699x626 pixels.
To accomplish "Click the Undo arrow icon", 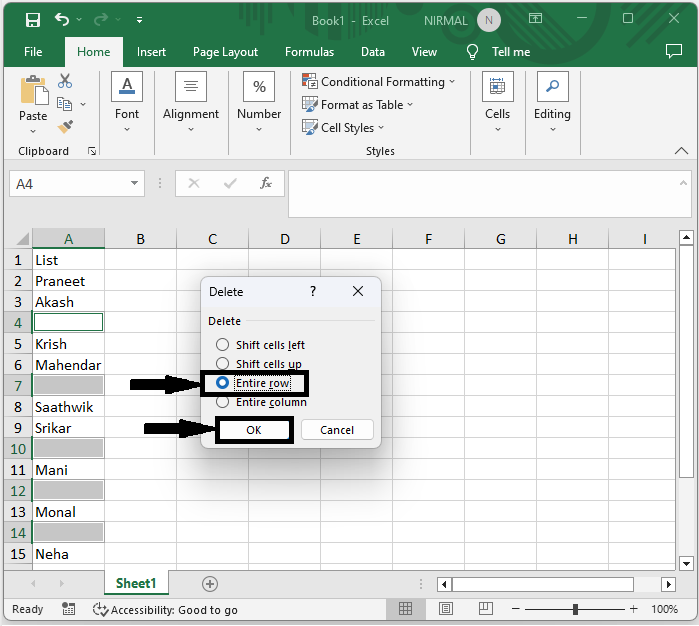I will 63,19.
